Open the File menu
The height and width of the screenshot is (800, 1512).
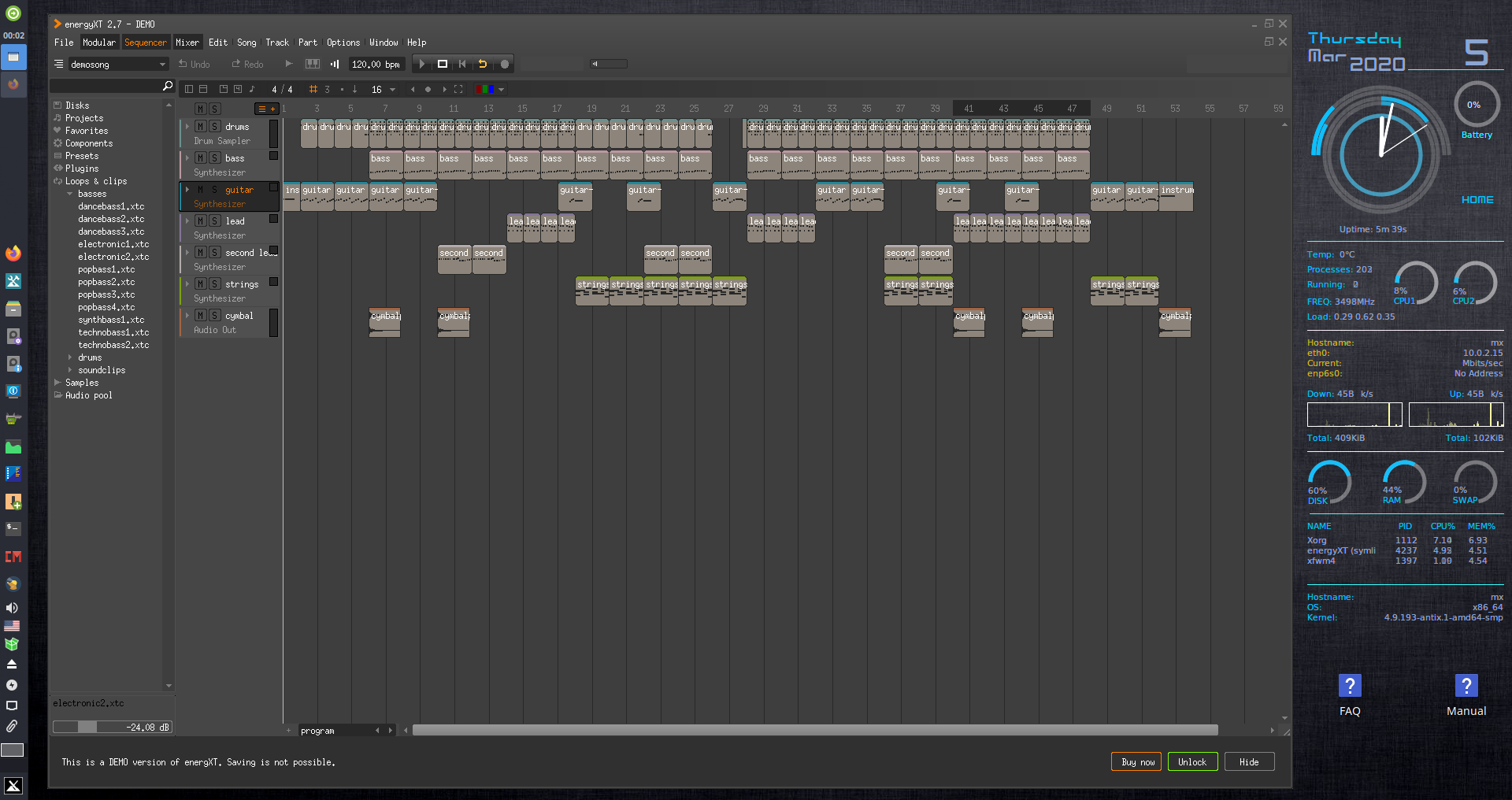[64, 43]
